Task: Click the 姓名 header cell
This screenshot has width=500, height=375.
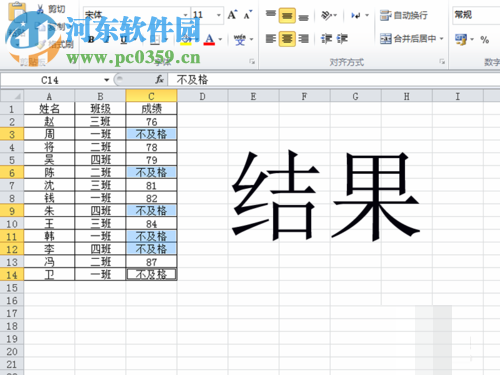Action: pyautogui.click(x=49, y=109)
